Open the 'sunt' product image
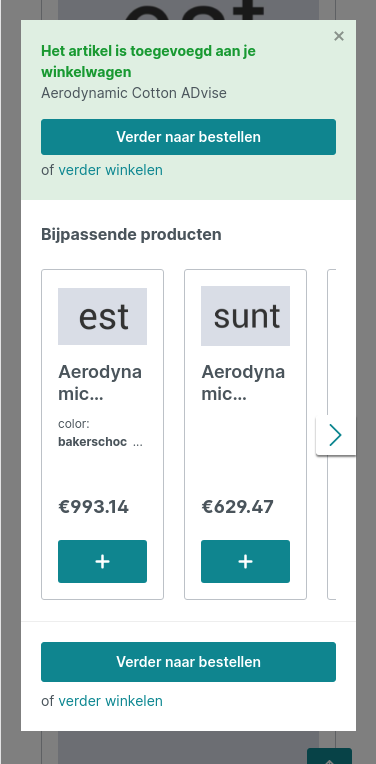This screenshot has width=376, height=764. point(245,316)
